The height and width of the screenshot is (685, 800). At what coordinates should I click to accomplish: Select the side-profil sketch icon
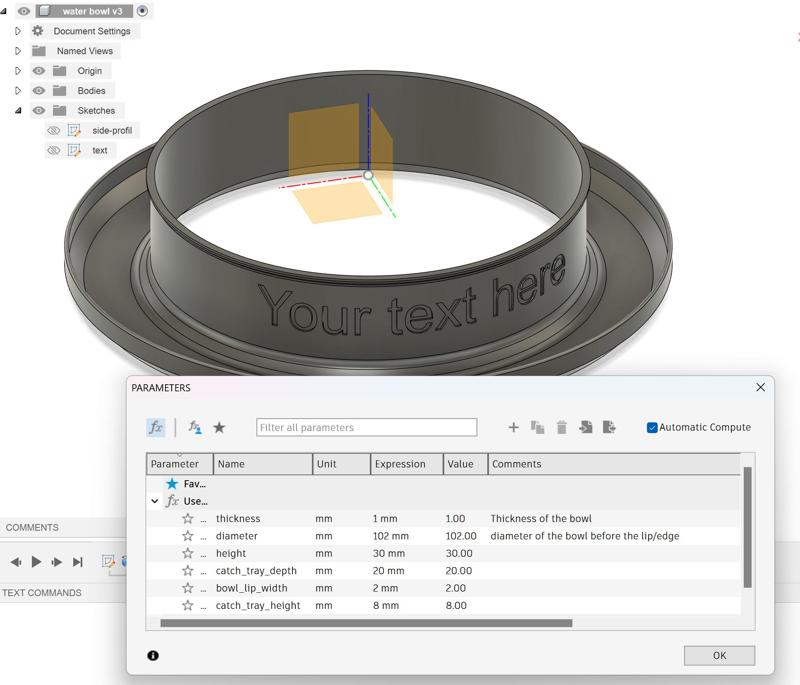[x=74, y=131]
